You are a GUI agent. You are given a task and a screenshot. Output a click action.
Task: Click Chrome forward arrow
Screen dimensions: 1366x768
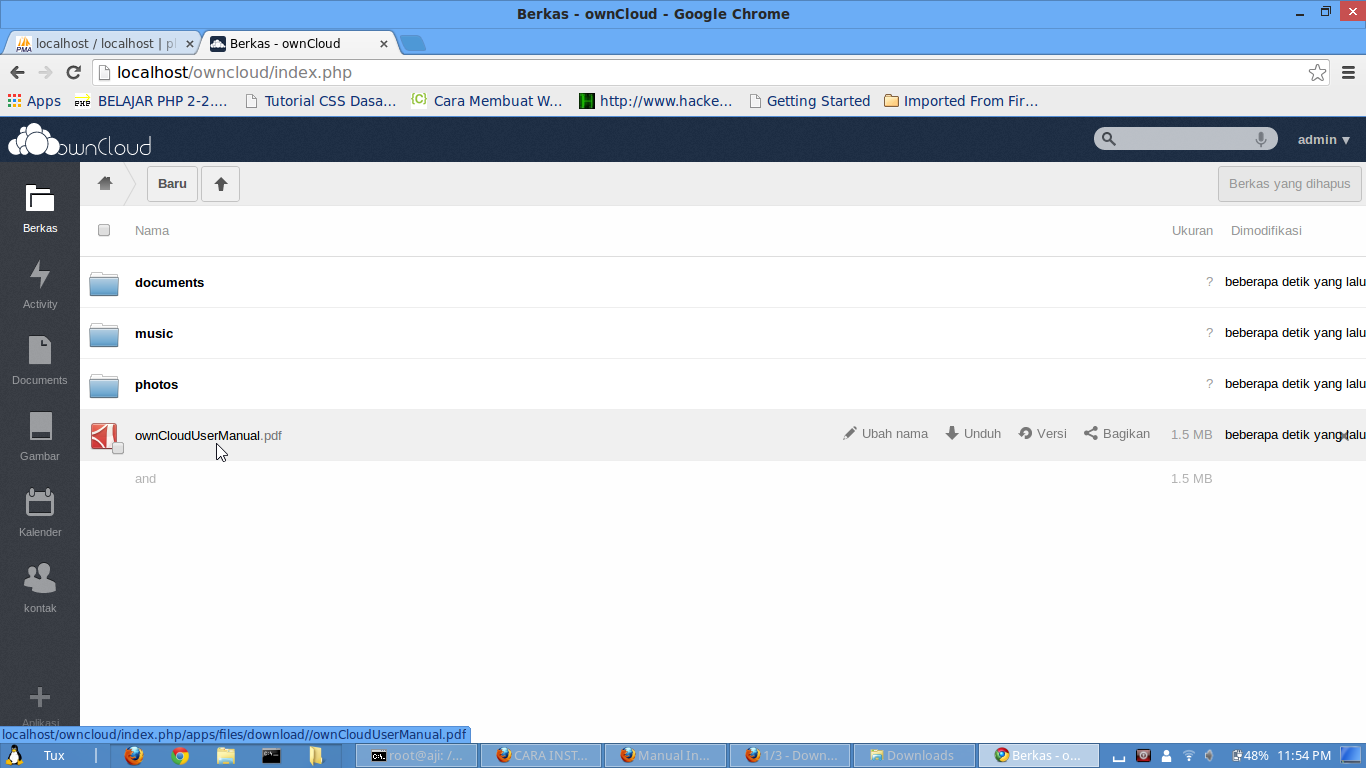[45, 72]
